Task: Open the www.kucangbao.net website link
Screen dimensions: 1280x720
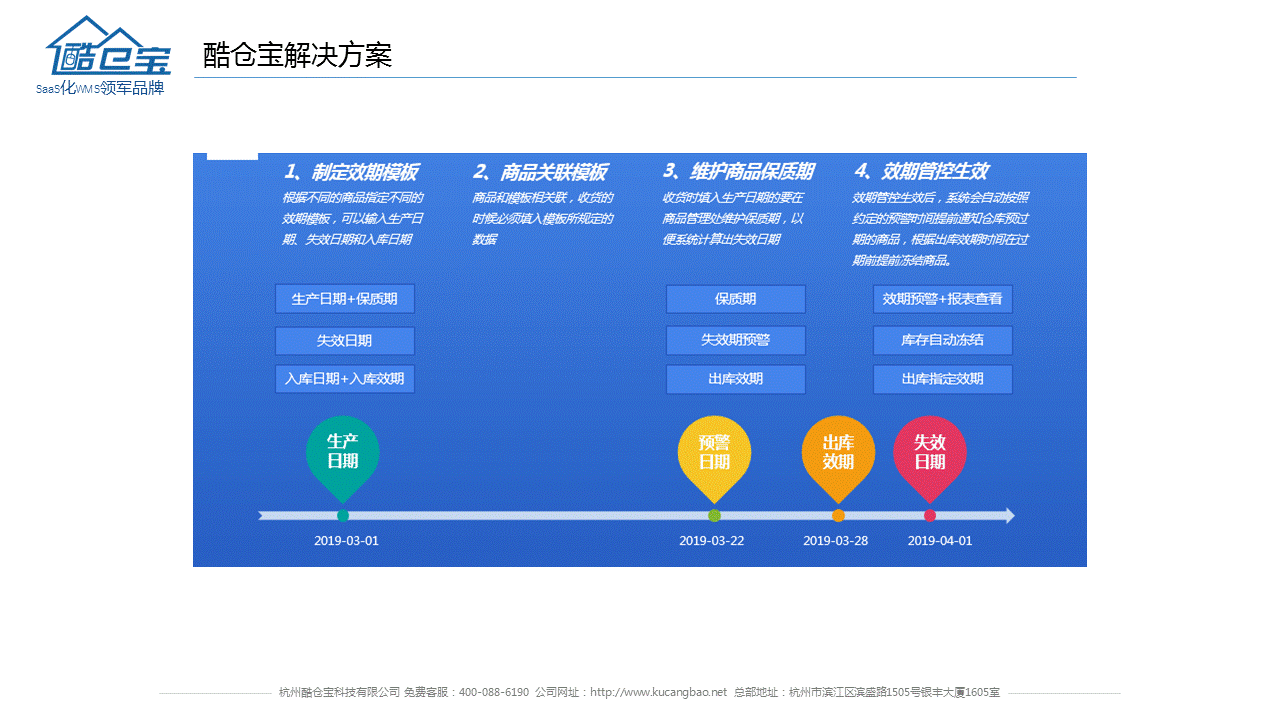Action: (658, 692)
